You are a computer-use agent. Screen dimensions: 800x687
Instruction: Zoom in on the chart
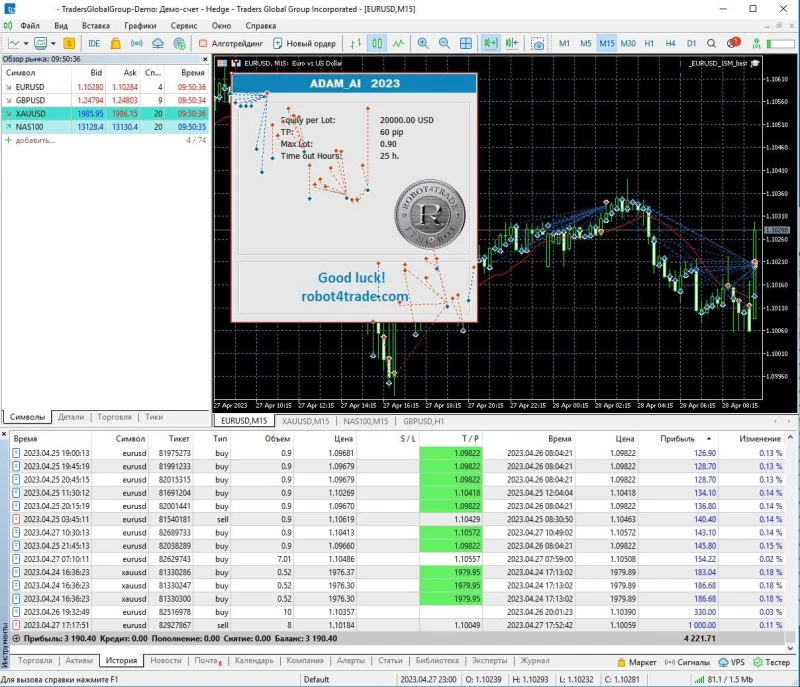coord(422,43)
